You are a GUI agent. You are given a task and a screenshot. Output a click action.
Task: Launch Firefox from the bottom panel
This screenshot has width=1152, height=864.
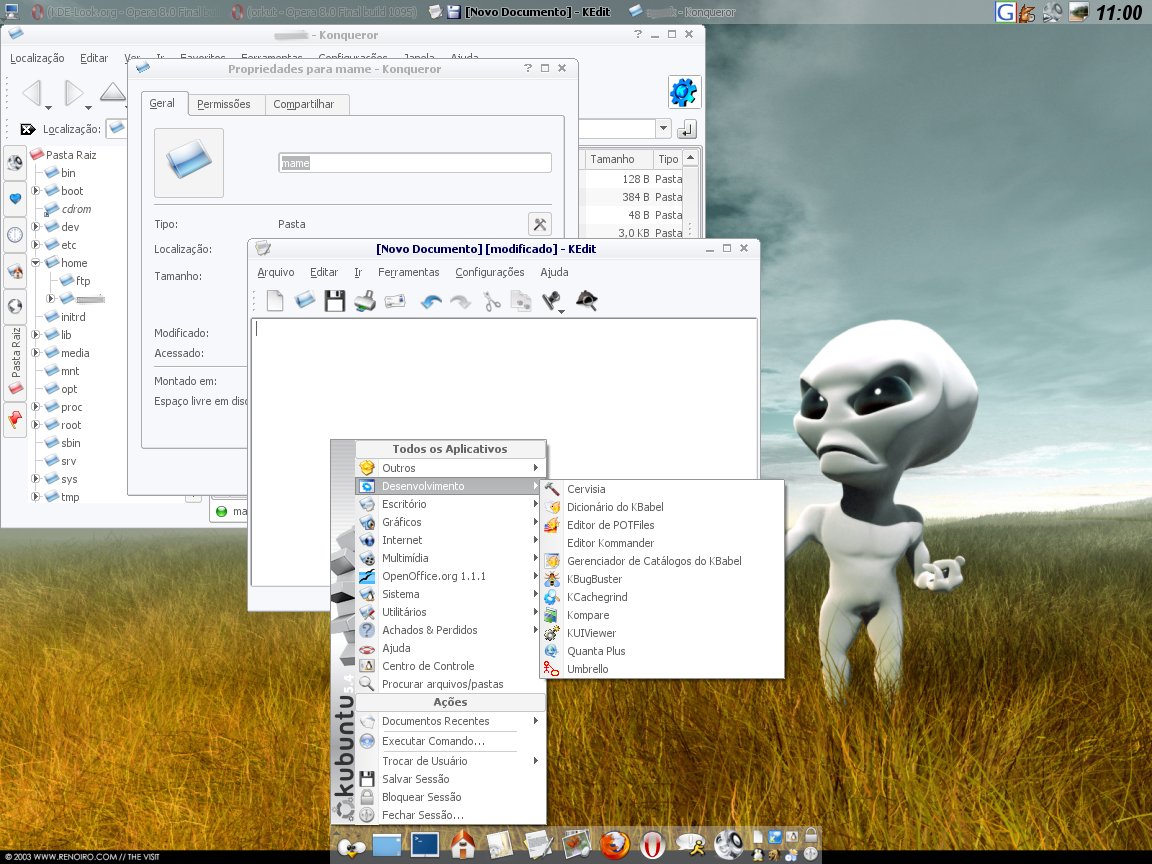pos(614,845)
